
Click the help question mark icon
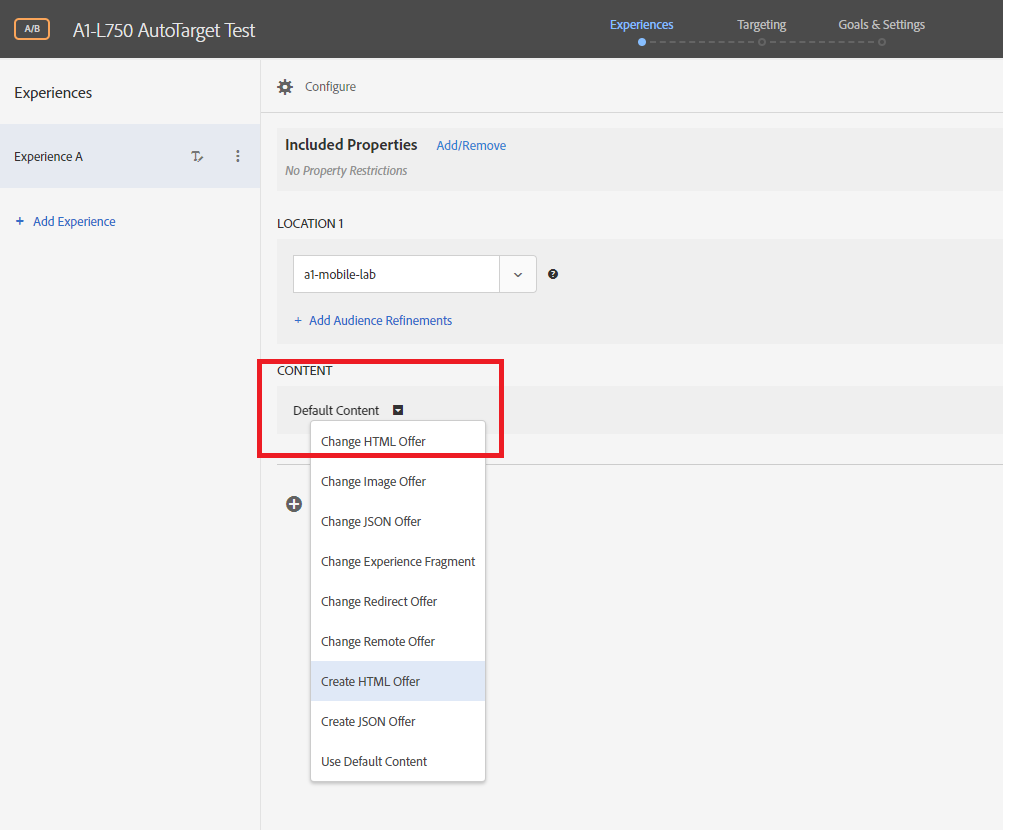pyautogui.click(x=553, y=274)
